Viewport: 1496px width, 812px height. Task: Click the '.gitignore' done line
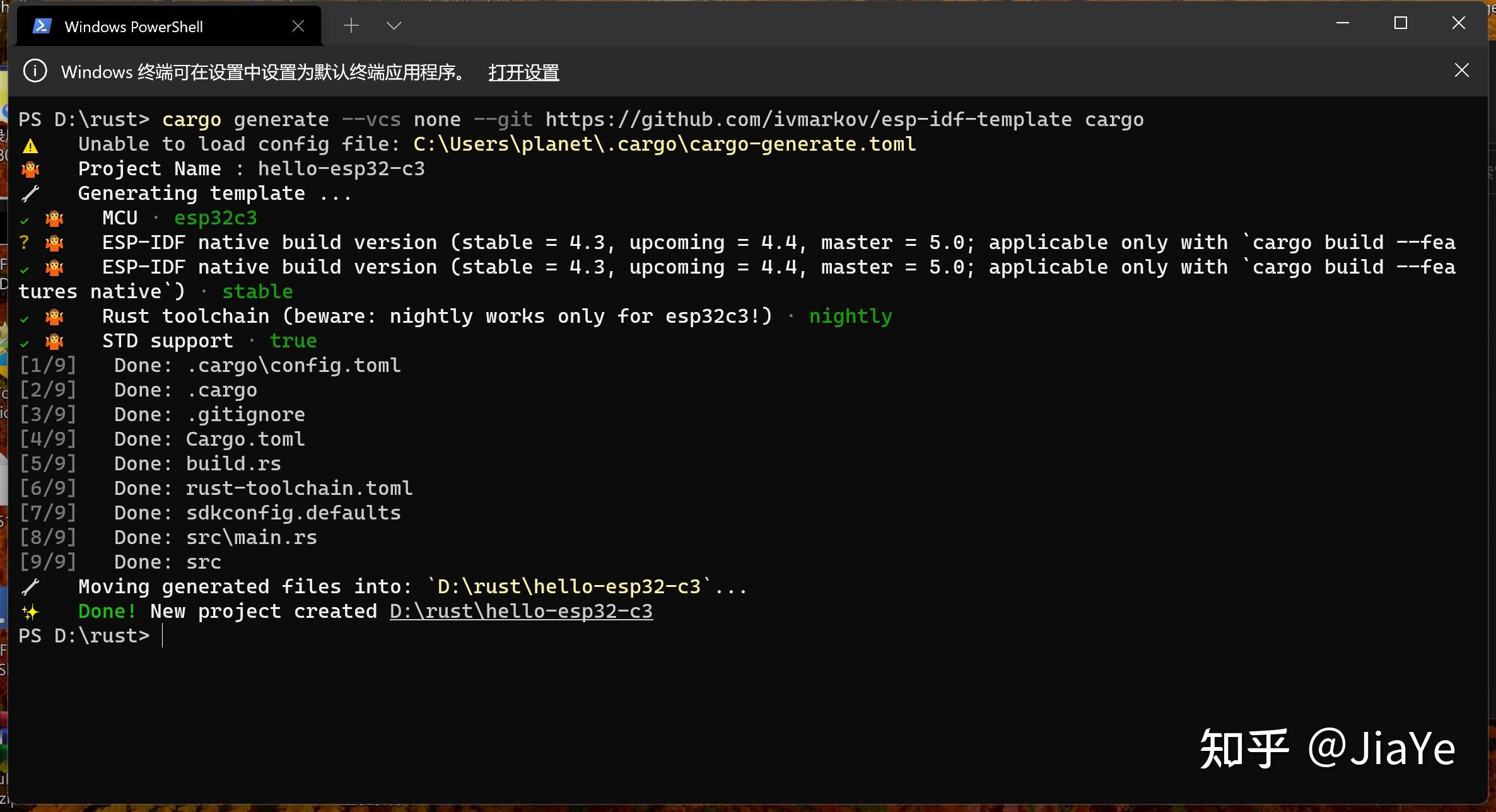tap(162, 414)
